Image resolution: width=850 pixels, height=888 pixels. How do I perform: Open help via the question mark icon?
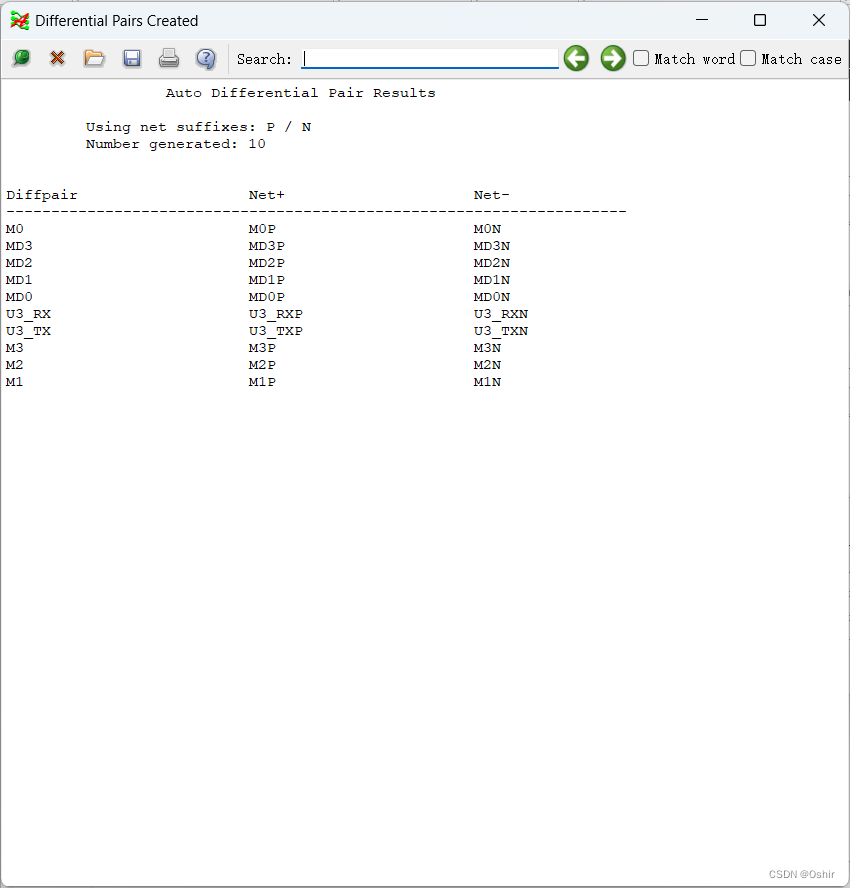tap(206, 59)
